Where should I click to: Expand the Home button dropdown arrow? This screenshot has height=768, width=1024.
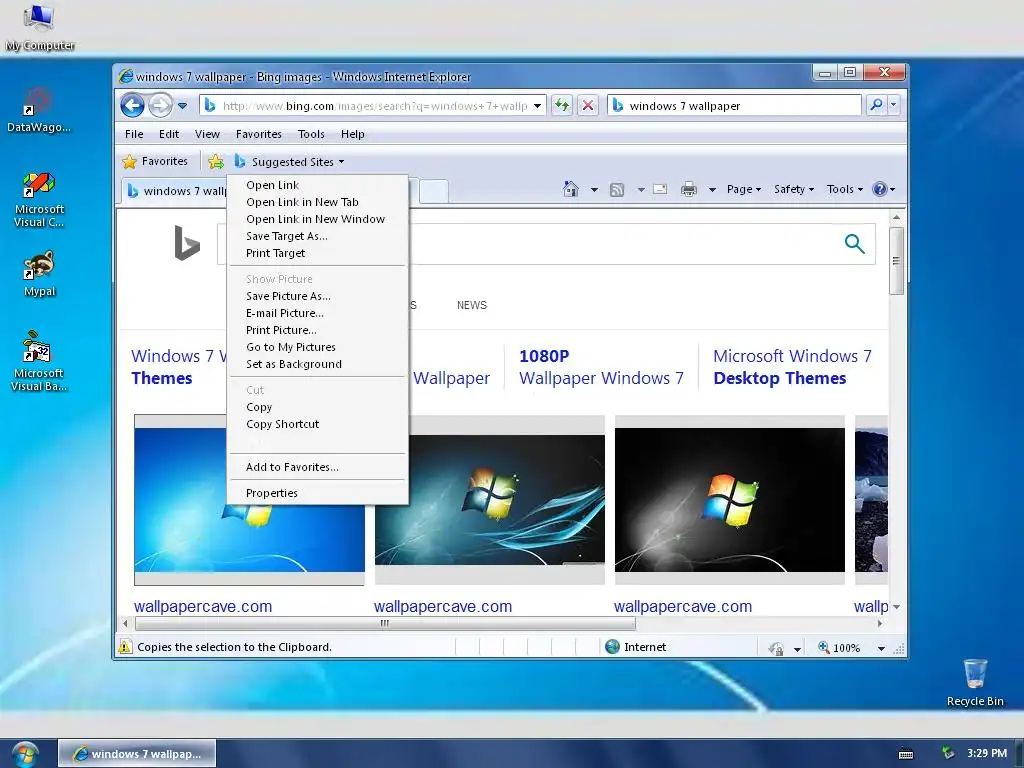click(594, 189)
